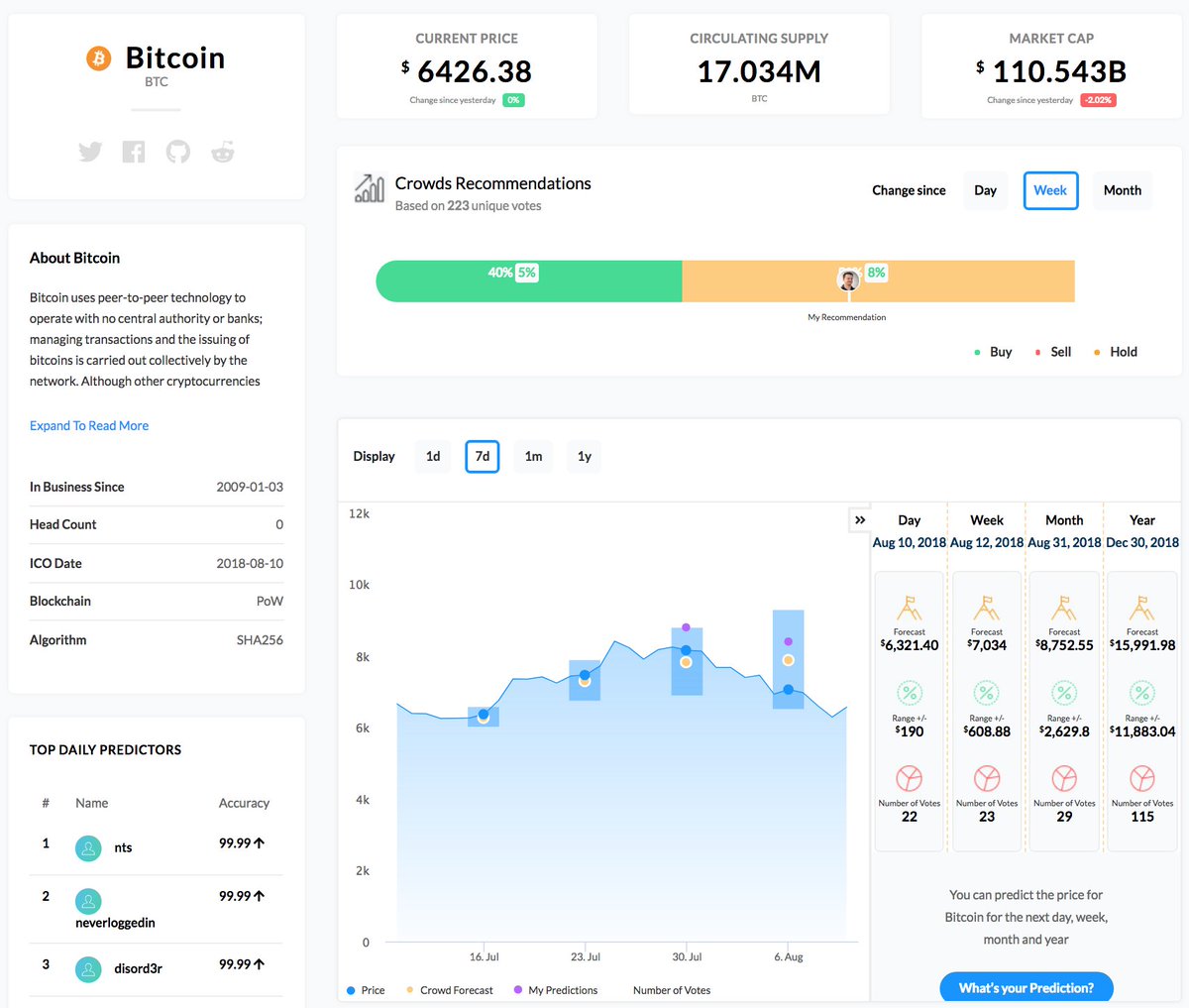1189x1008 pixels.
Task: Switch chart display to 1d
Action: (x=433, y=456)
